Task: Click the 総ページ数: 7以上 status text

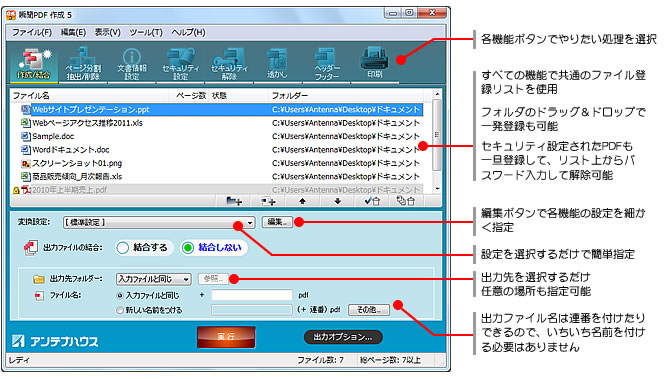Action: click(x=390, y=360)
